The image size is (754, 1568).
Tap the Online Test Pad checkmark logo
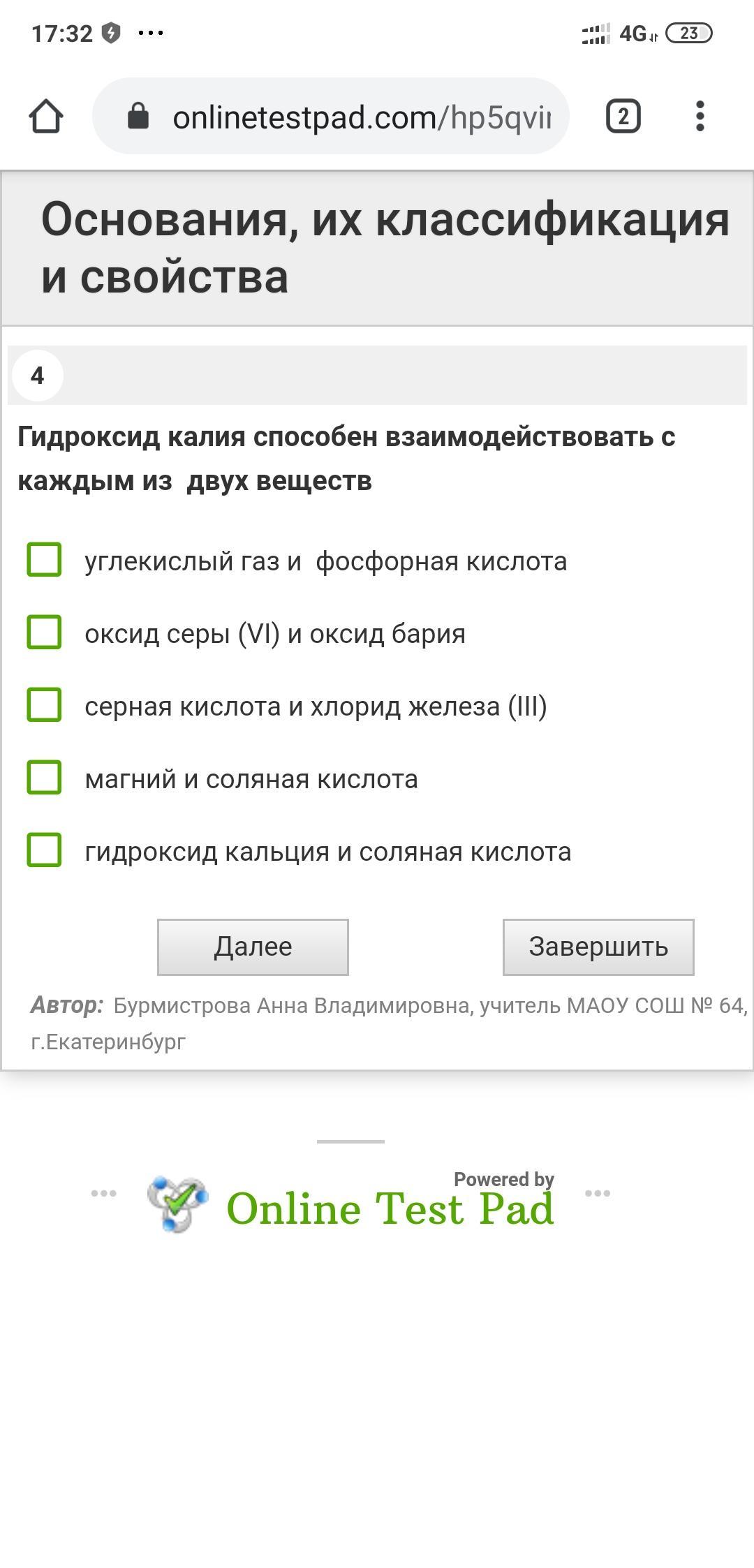click(177, 1204)
